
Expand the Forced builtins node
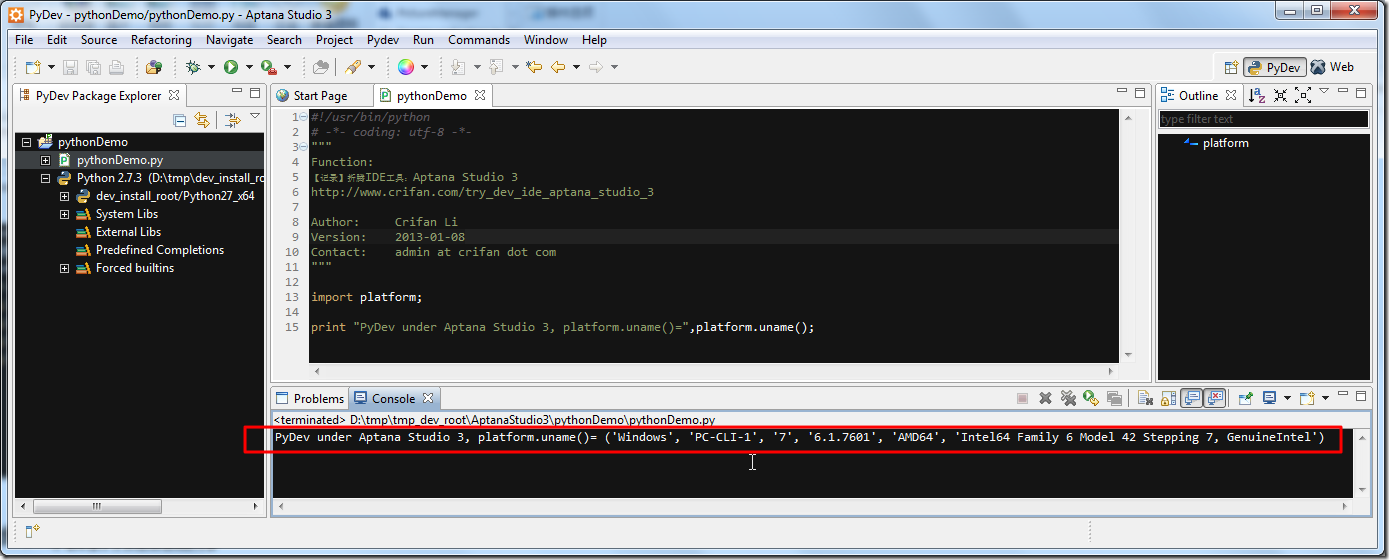click(64, 268)
